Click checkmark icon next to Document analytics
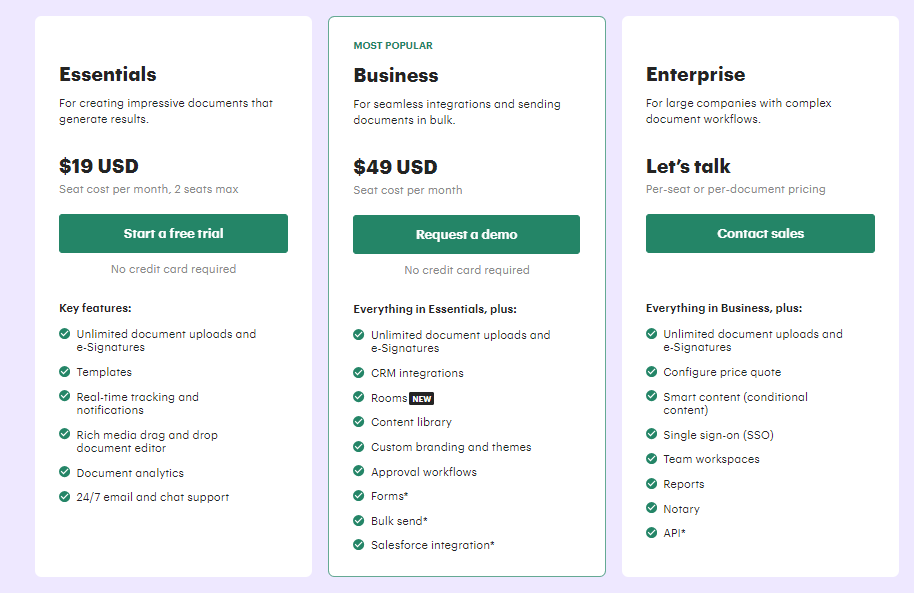The width and height of the screenshot is (914, 593). [x=65, y=473]
